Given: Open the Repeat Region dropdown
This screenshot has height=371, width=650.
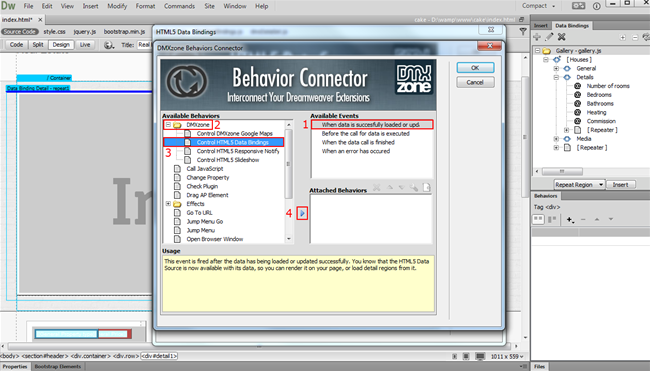Looking at the screenshot, I should [579, 184].
